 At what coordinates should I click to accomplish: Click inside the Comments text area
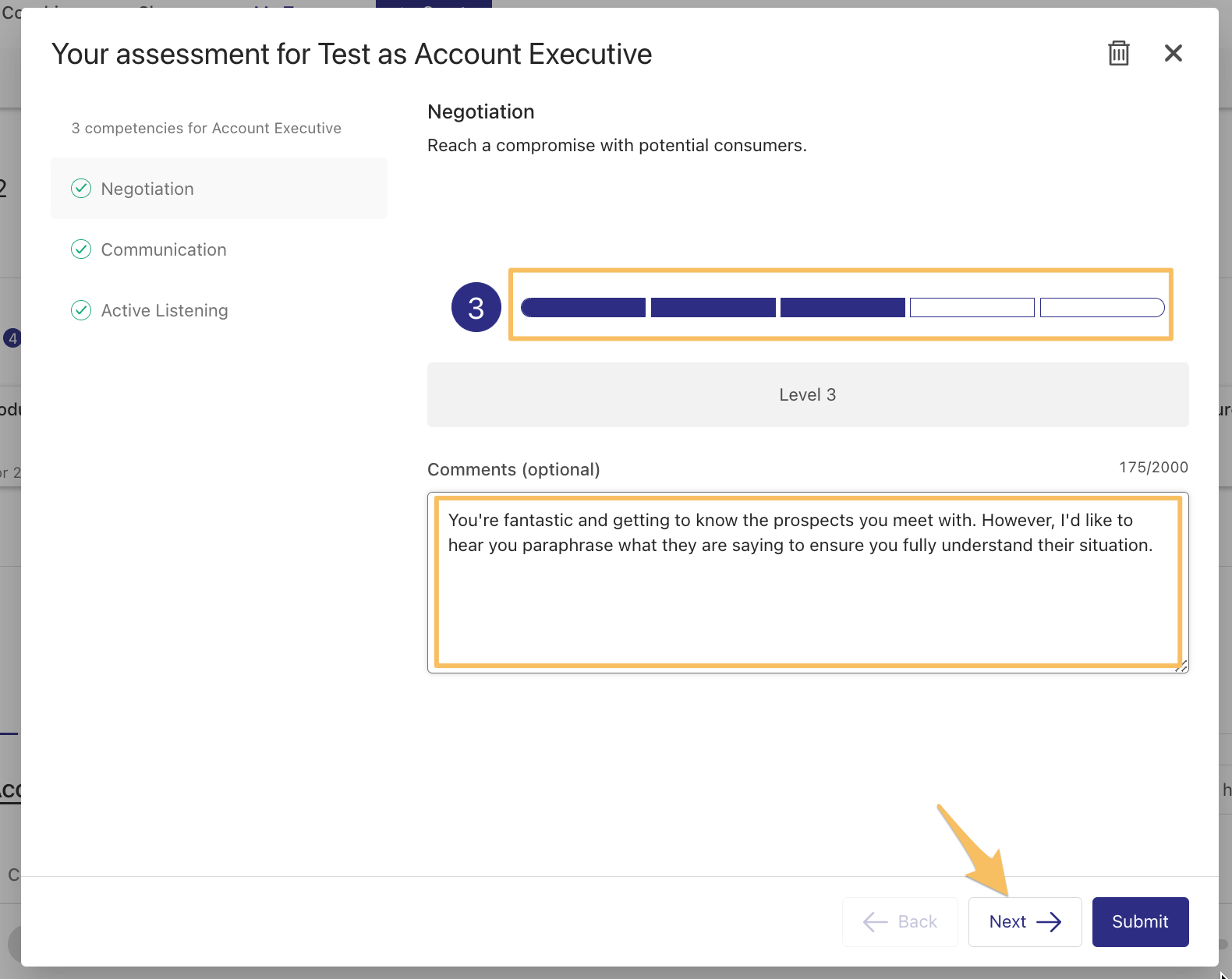point(807,600)
